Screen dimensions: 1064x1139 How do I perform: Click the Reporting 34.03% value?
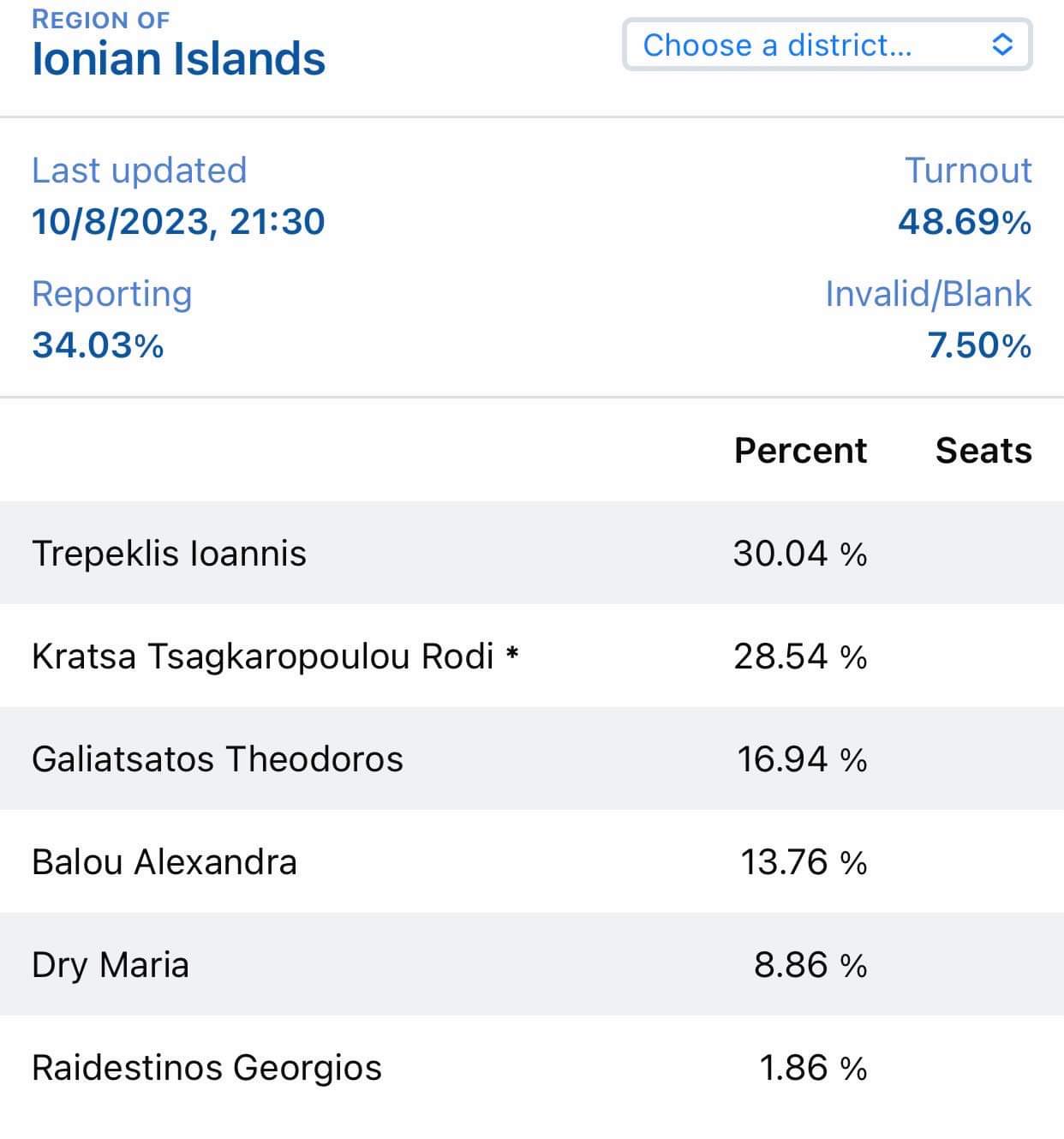click(x=98, y=345)
